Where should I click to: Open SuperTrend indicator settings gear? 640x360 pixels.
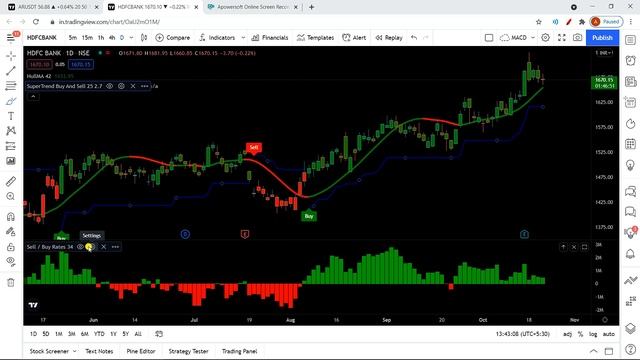[121, 86]
